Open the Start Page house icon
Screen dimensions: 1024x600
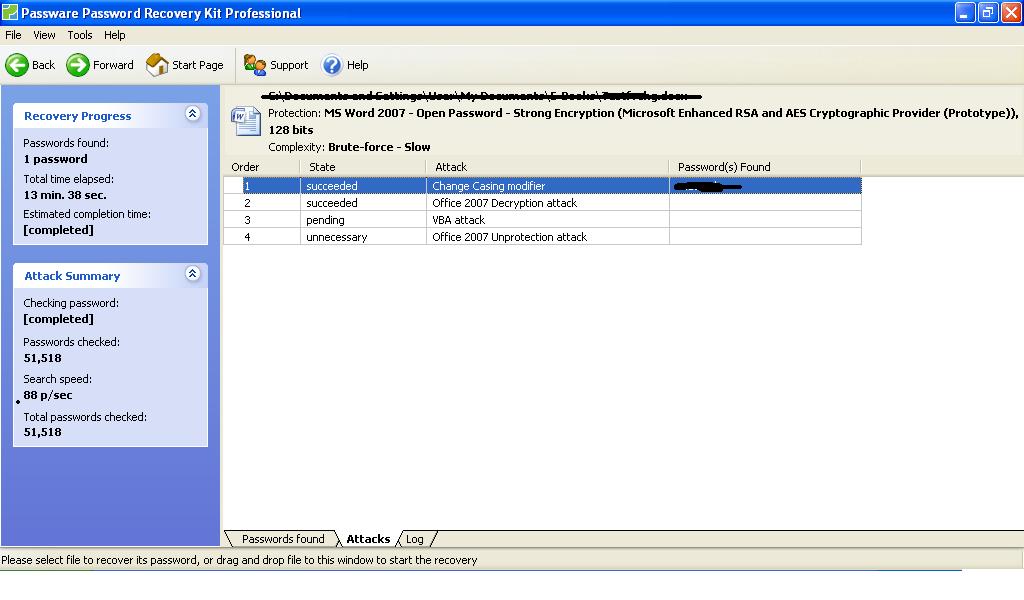click(157, 65)
